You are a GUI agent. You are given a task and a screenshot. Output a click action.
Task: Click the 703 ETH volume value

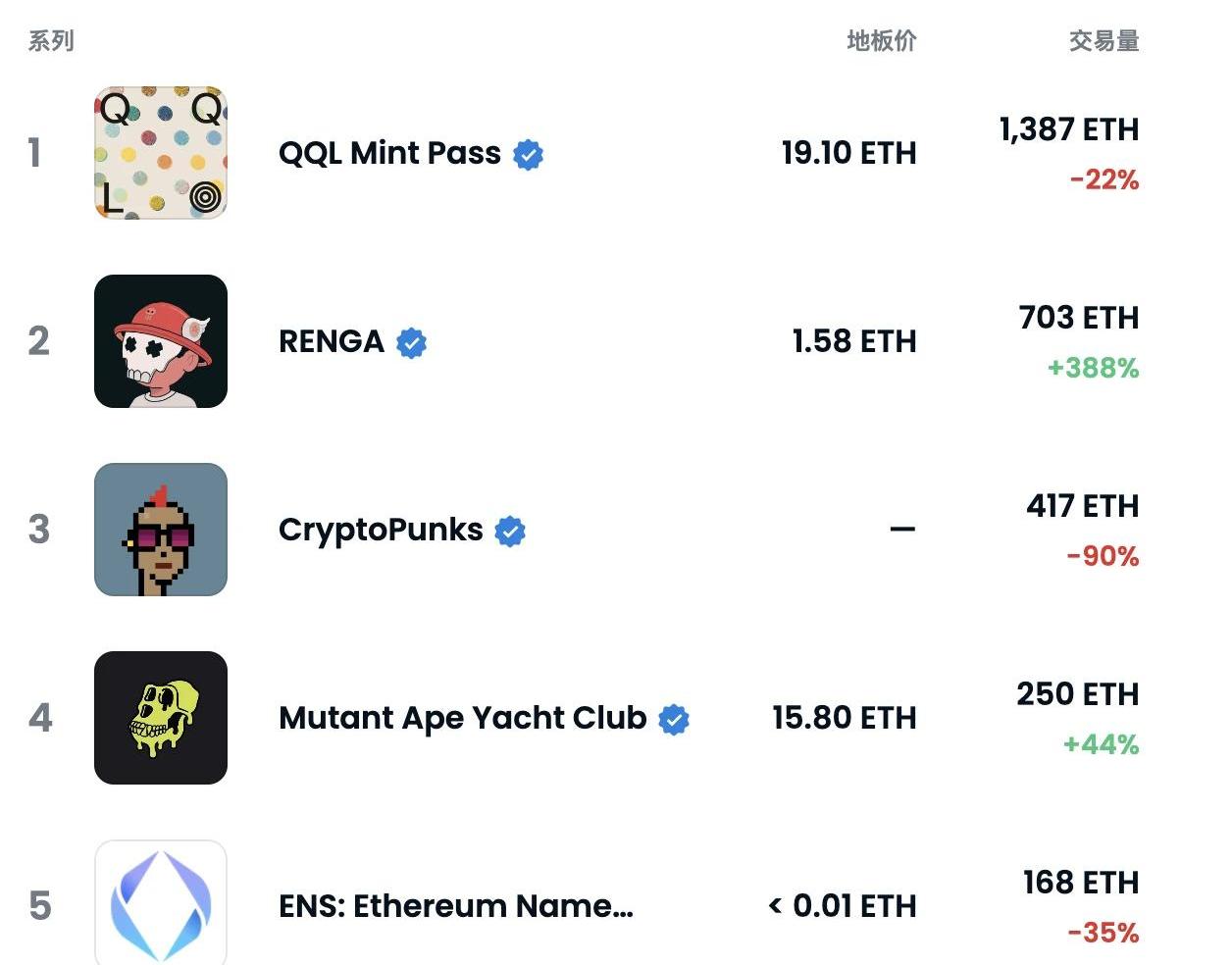pos(1079,318)
